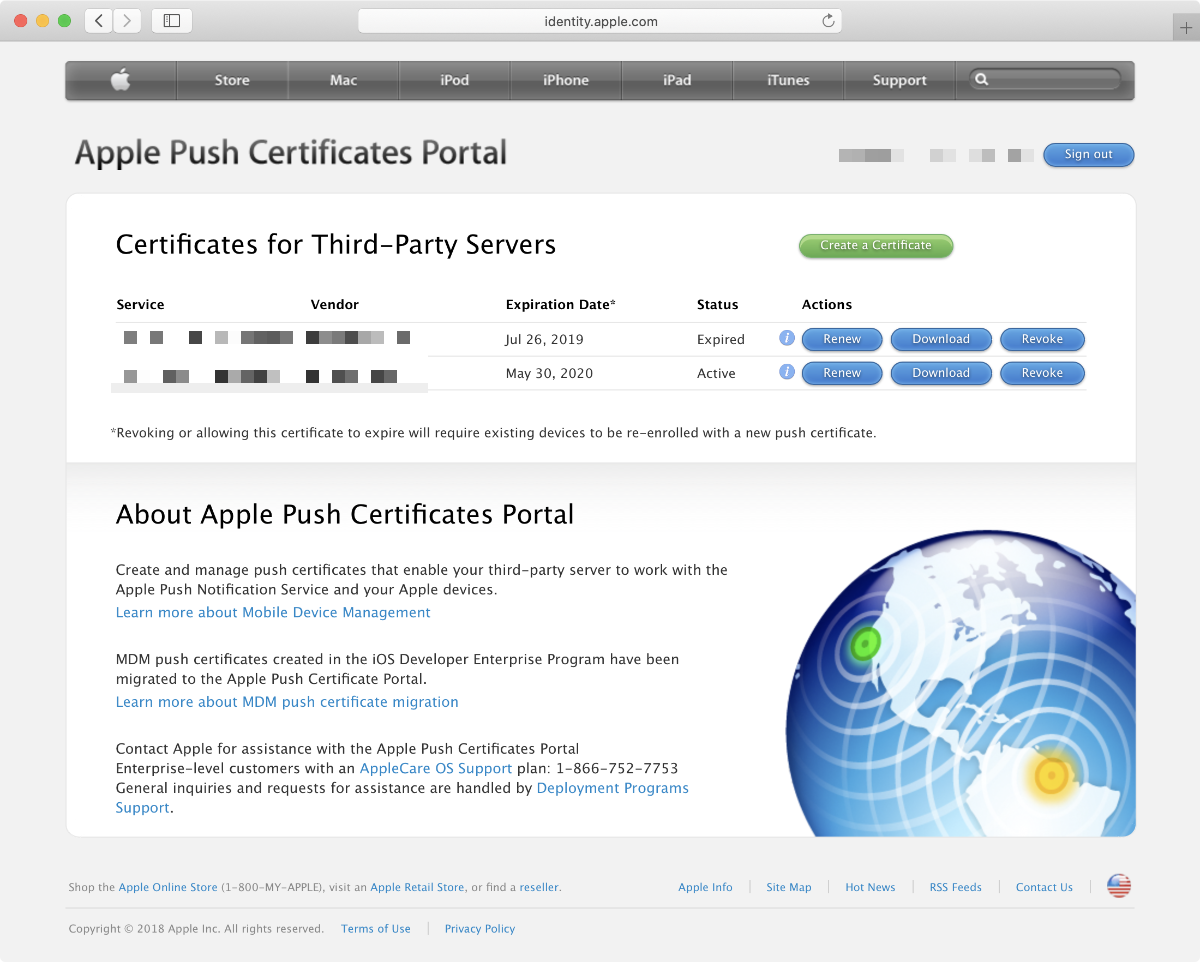1200x962 pixels.
Task: Reload the page with refresh icon
Action: pyautogui.click(x=828, y=21)
